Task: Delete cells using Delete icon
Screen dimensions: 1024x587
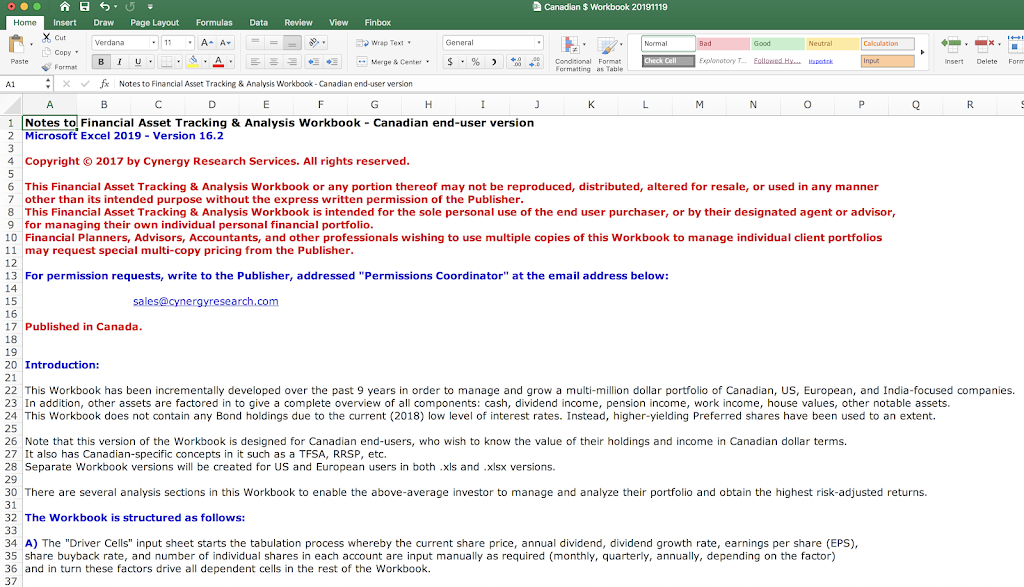Action: (986, 50)
